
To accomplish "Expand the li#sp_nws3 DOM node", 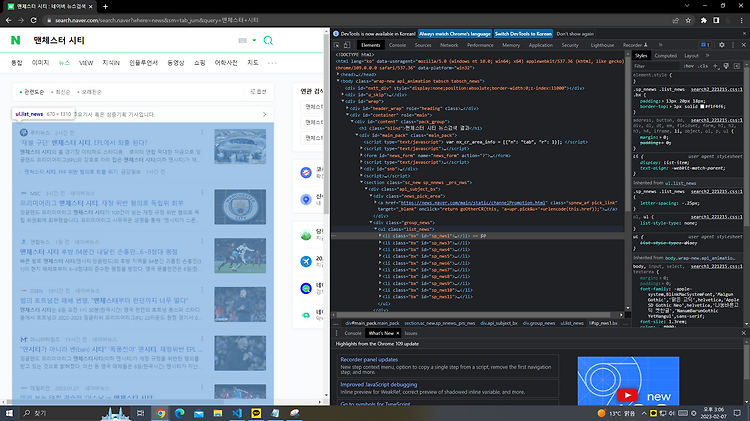I will (380, 243).
